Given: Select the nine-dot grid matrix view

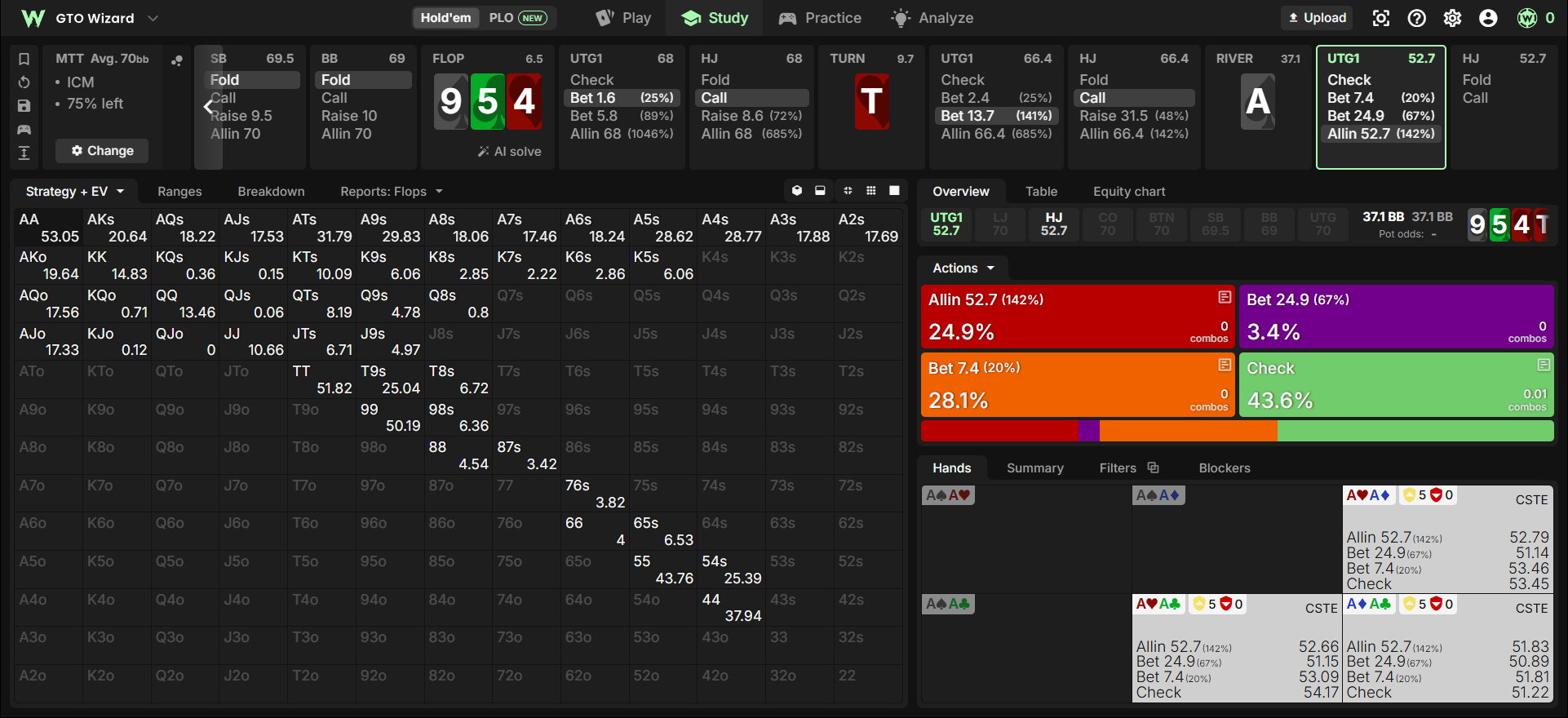Looking at the screenshot, I should point(871,191).
